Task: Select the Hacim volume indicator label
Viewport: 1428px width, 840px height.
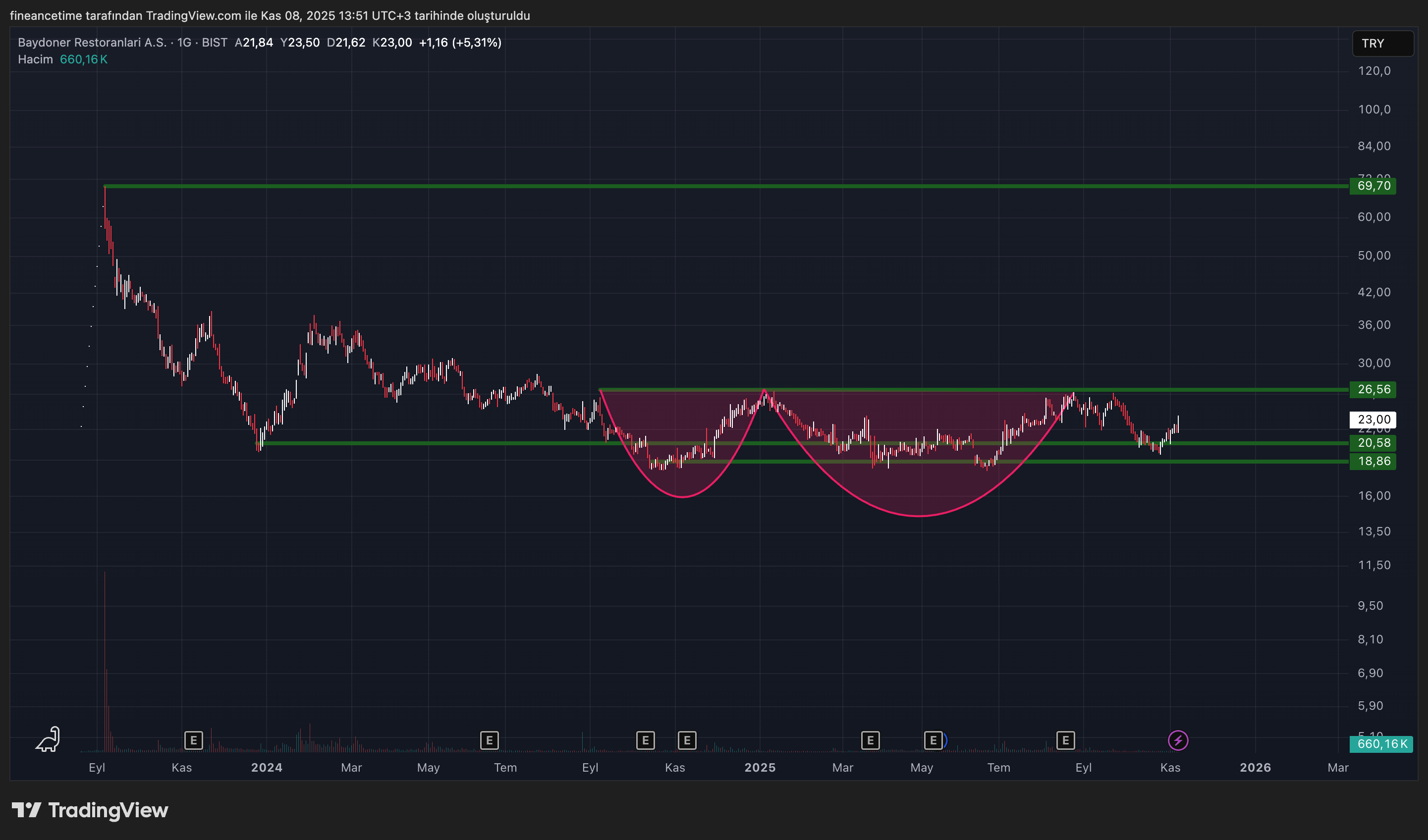Action: 35,59
